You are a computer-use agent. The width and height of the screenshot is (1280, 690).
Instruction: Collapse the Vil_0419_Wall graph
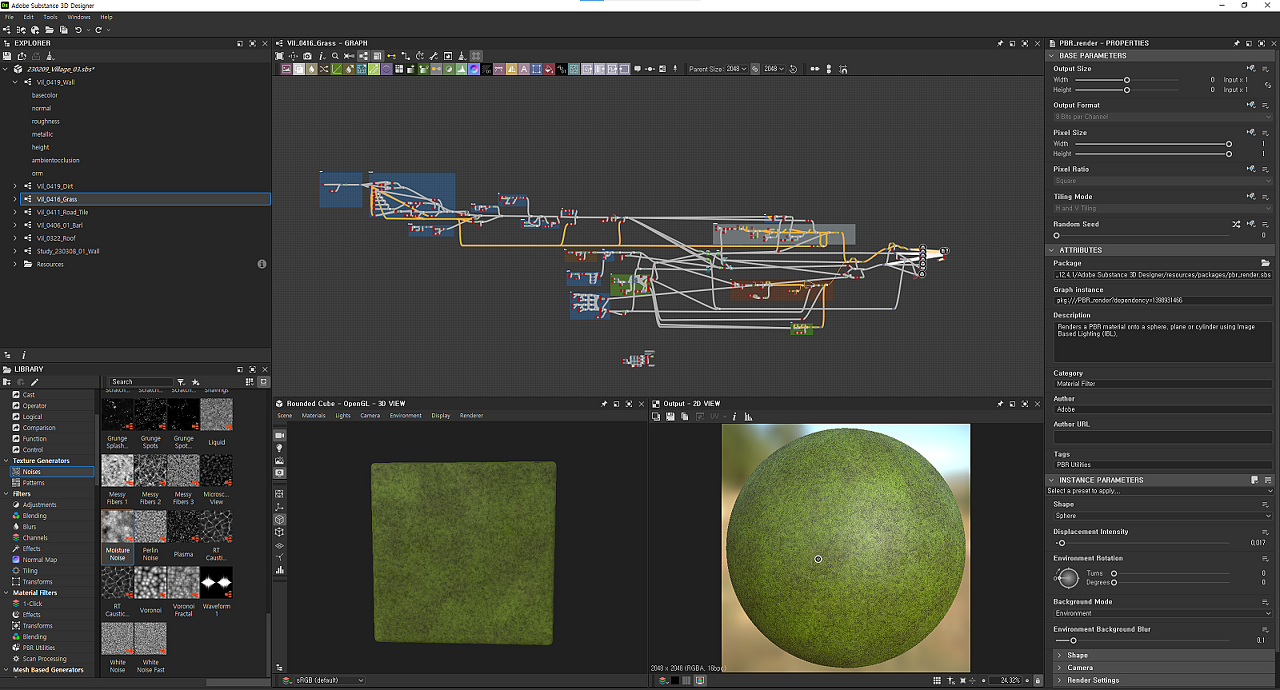(x=15, y=82)
